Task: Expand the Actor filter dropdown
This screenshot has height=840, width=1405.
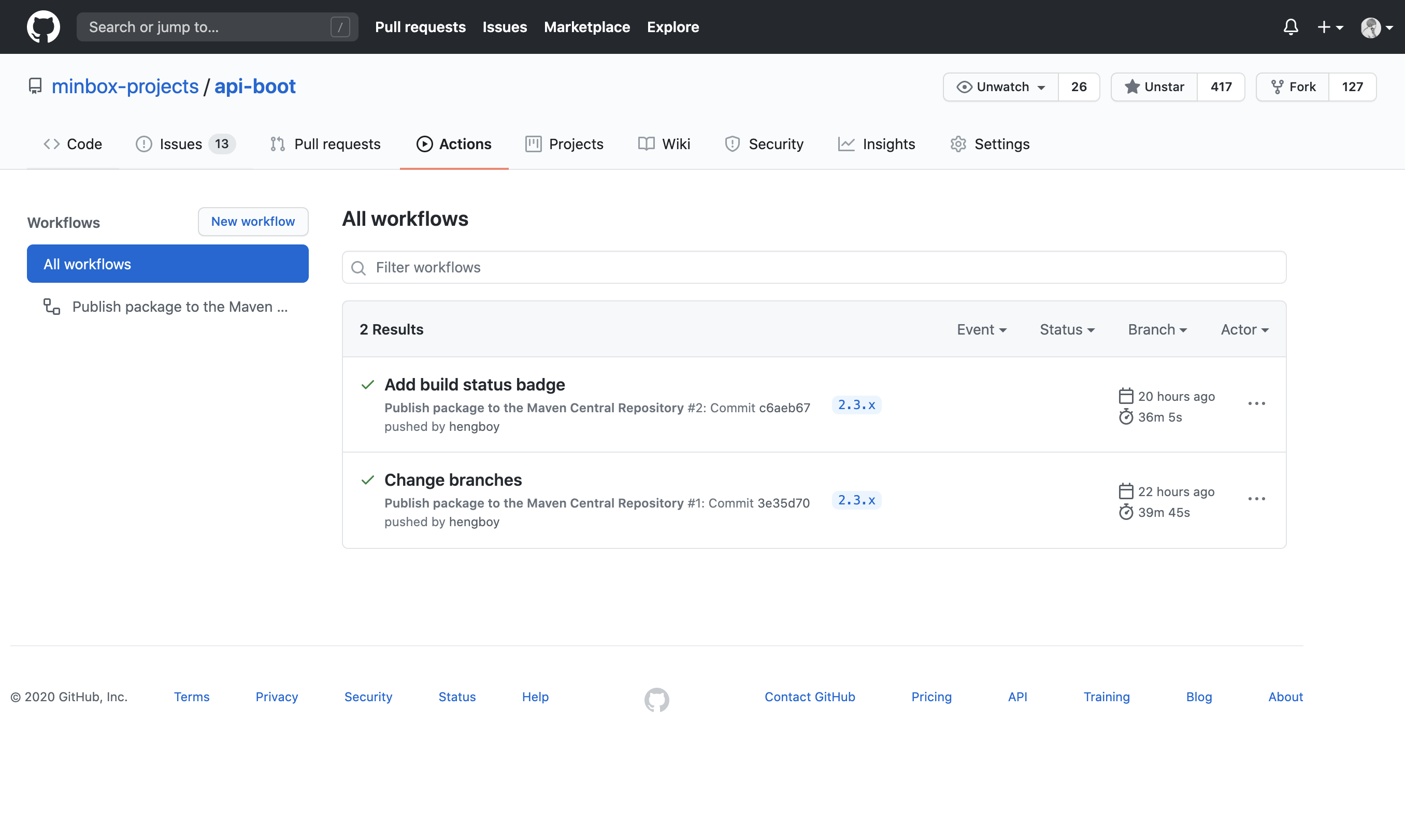Action: point(1245,328)
